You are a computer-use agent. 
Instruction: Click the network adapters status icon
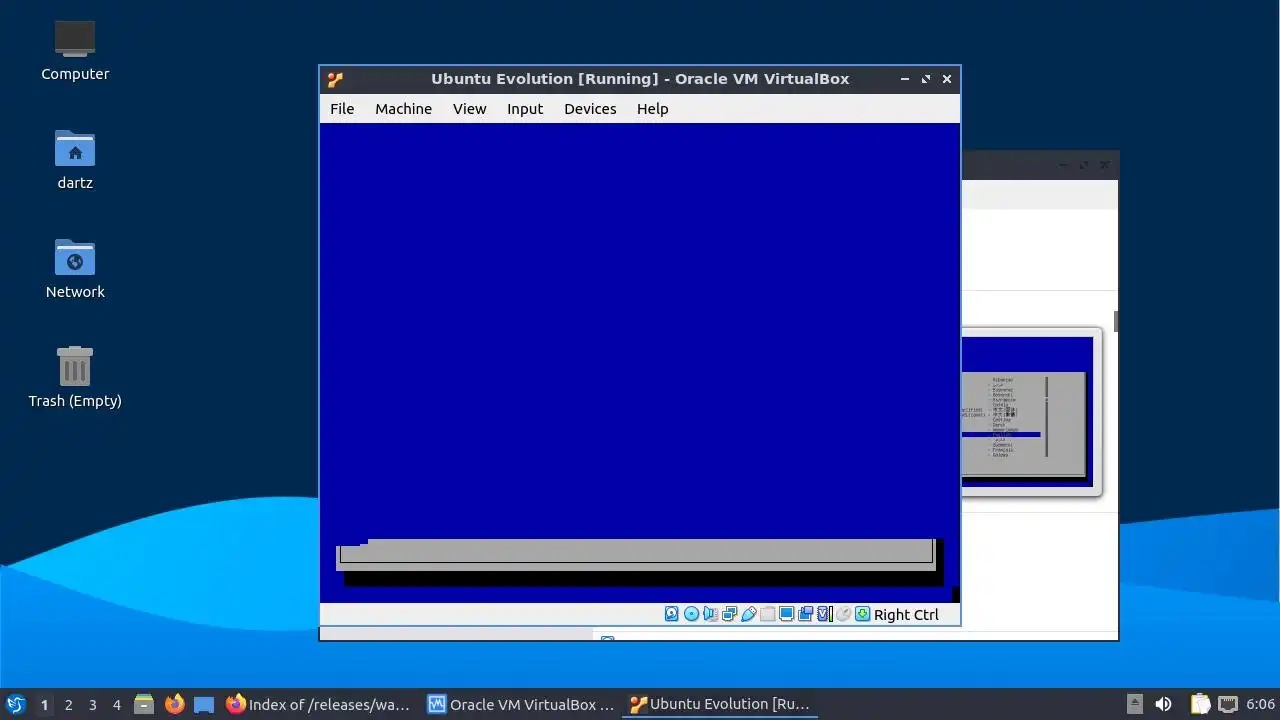click(x=729, y=614)
